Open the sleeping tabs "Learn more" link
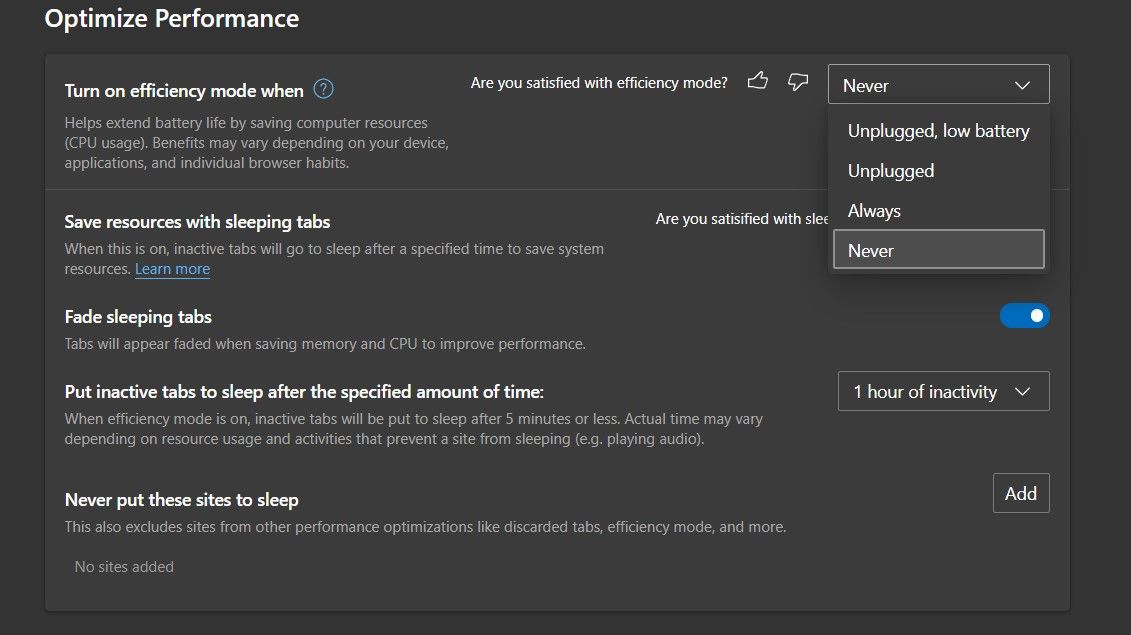1131x635 pixels. pos(172,268)
